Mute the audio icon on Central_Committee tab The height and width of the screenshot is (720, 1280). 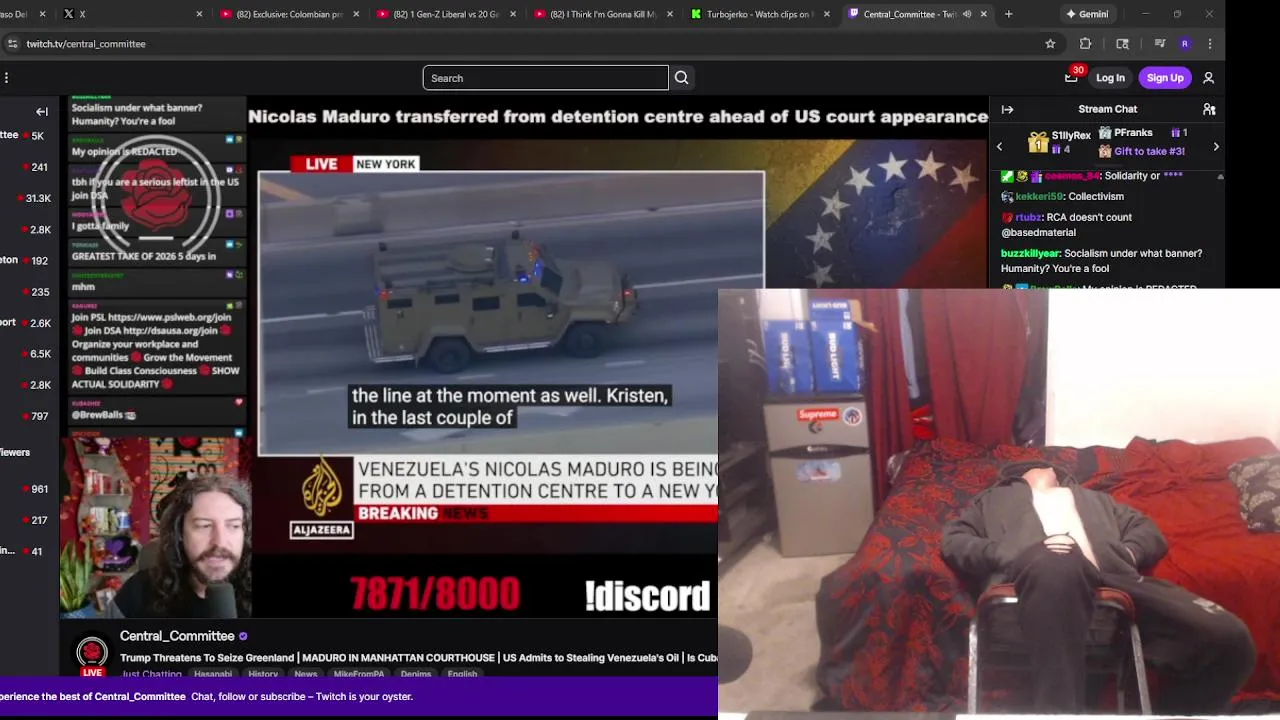(966, 14)
